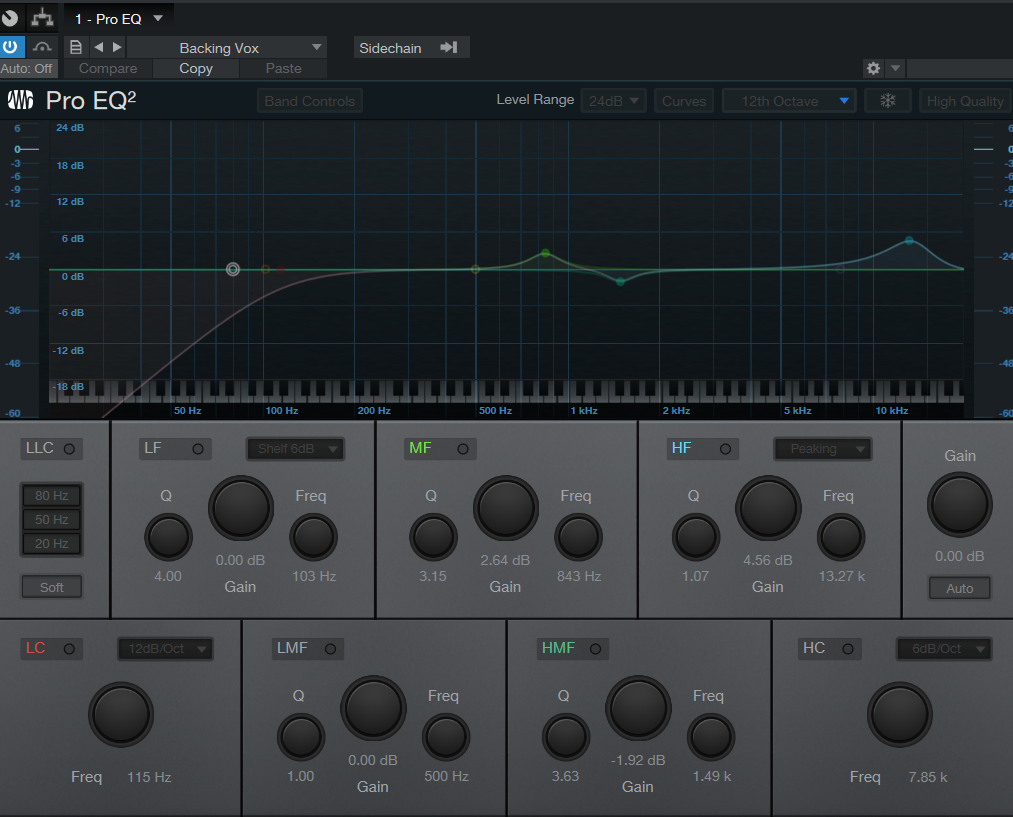Select the yellow LMF node at 500 Hz

pos(475,269)
